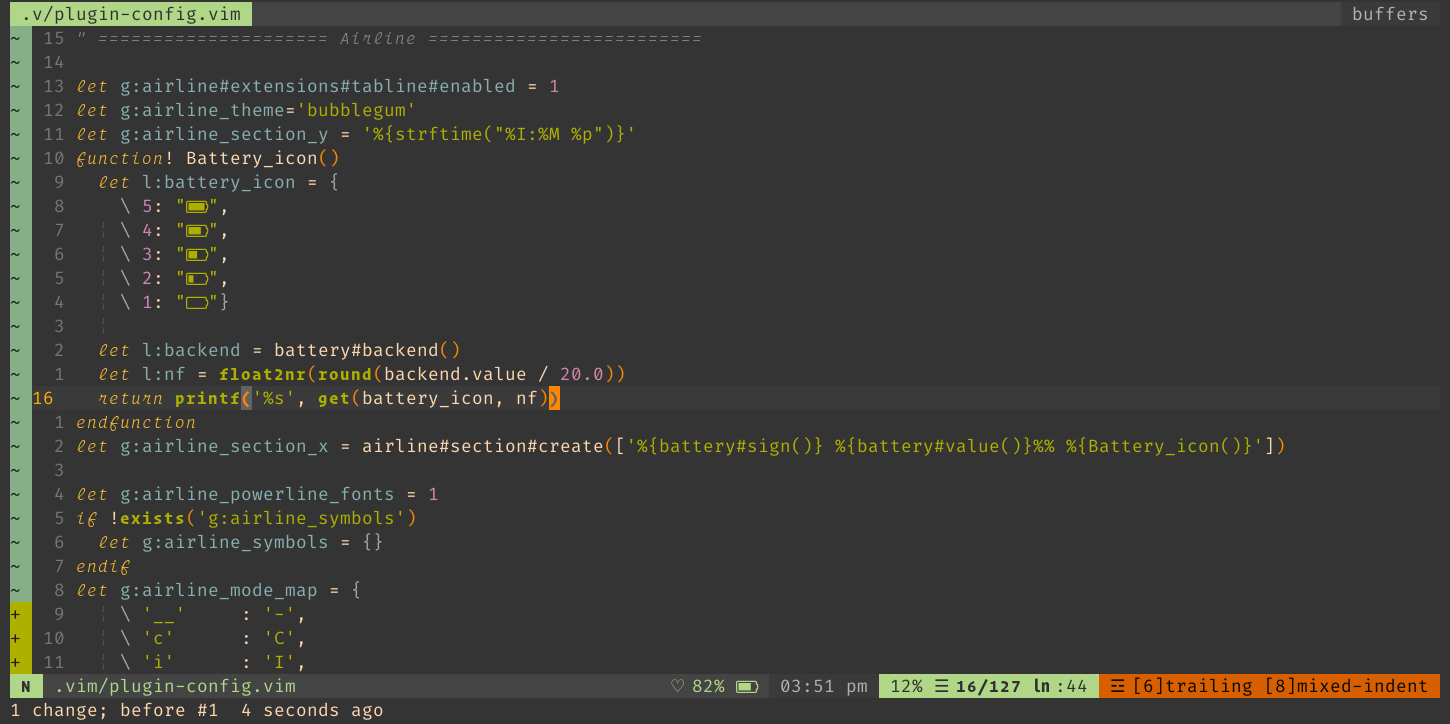Click the lines icon before 16/127
This screenshot has width=1450, height=724.
[x=941, y=687]
